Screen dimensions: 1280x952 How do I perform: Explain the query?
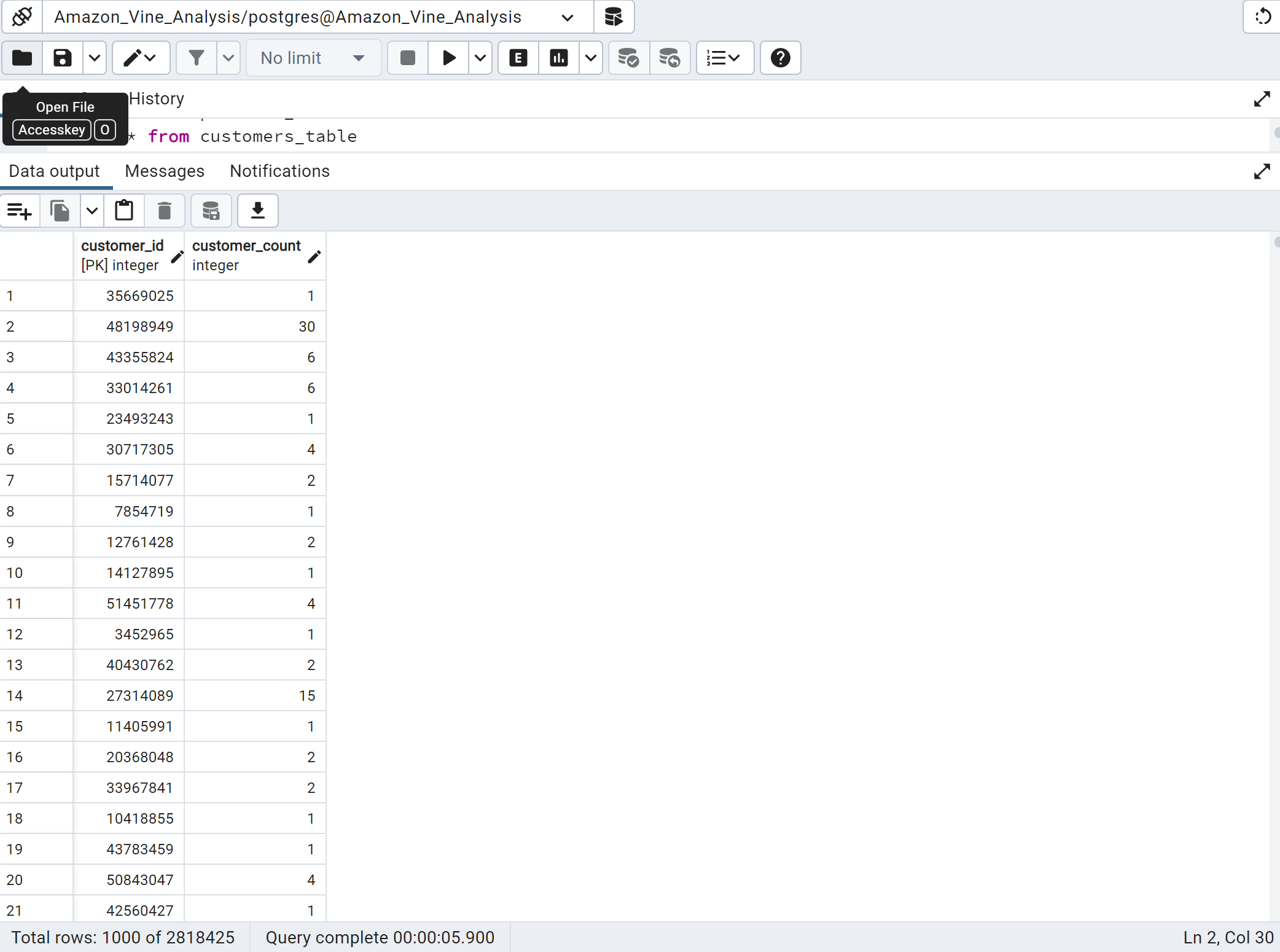click(517, 58)
